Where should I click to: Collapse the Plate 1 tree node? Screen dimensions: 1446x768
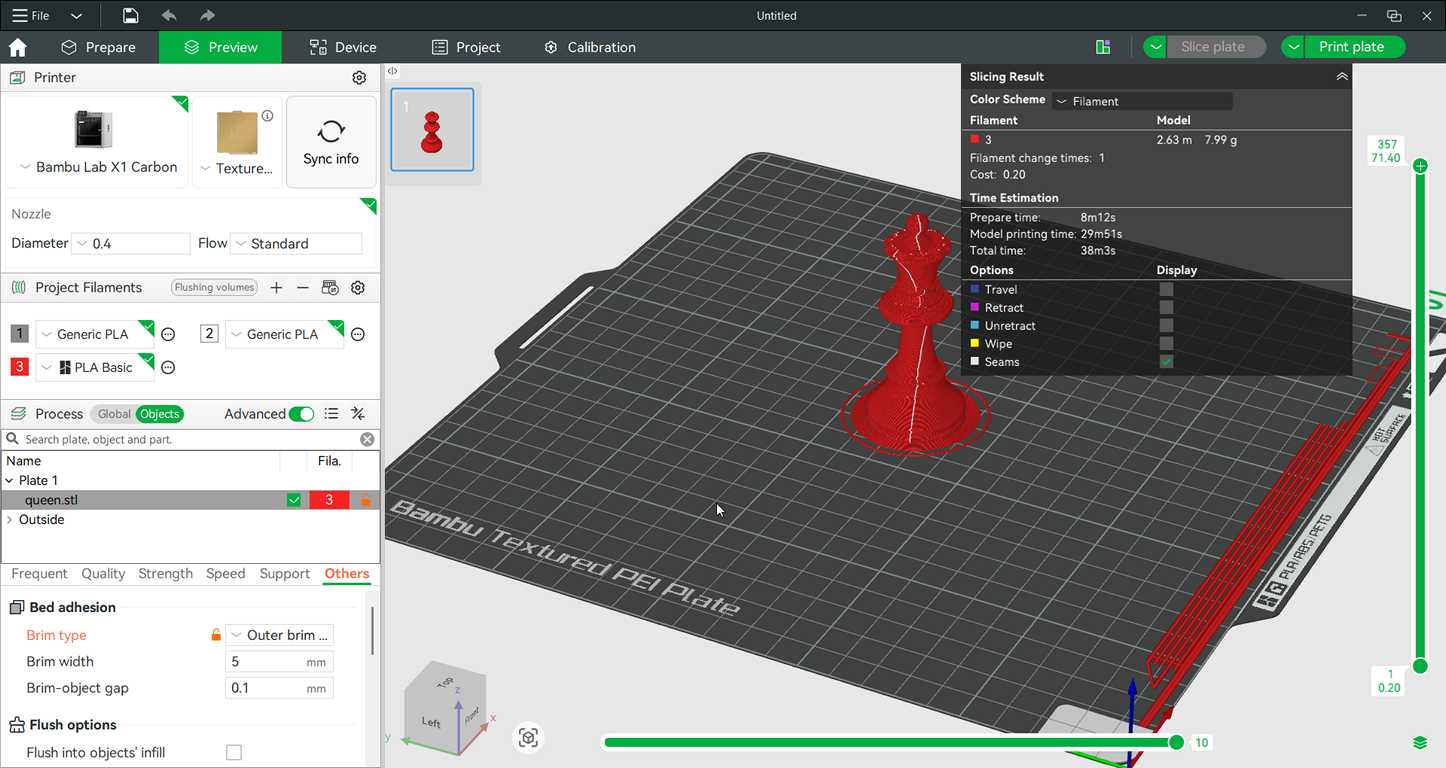10,481
